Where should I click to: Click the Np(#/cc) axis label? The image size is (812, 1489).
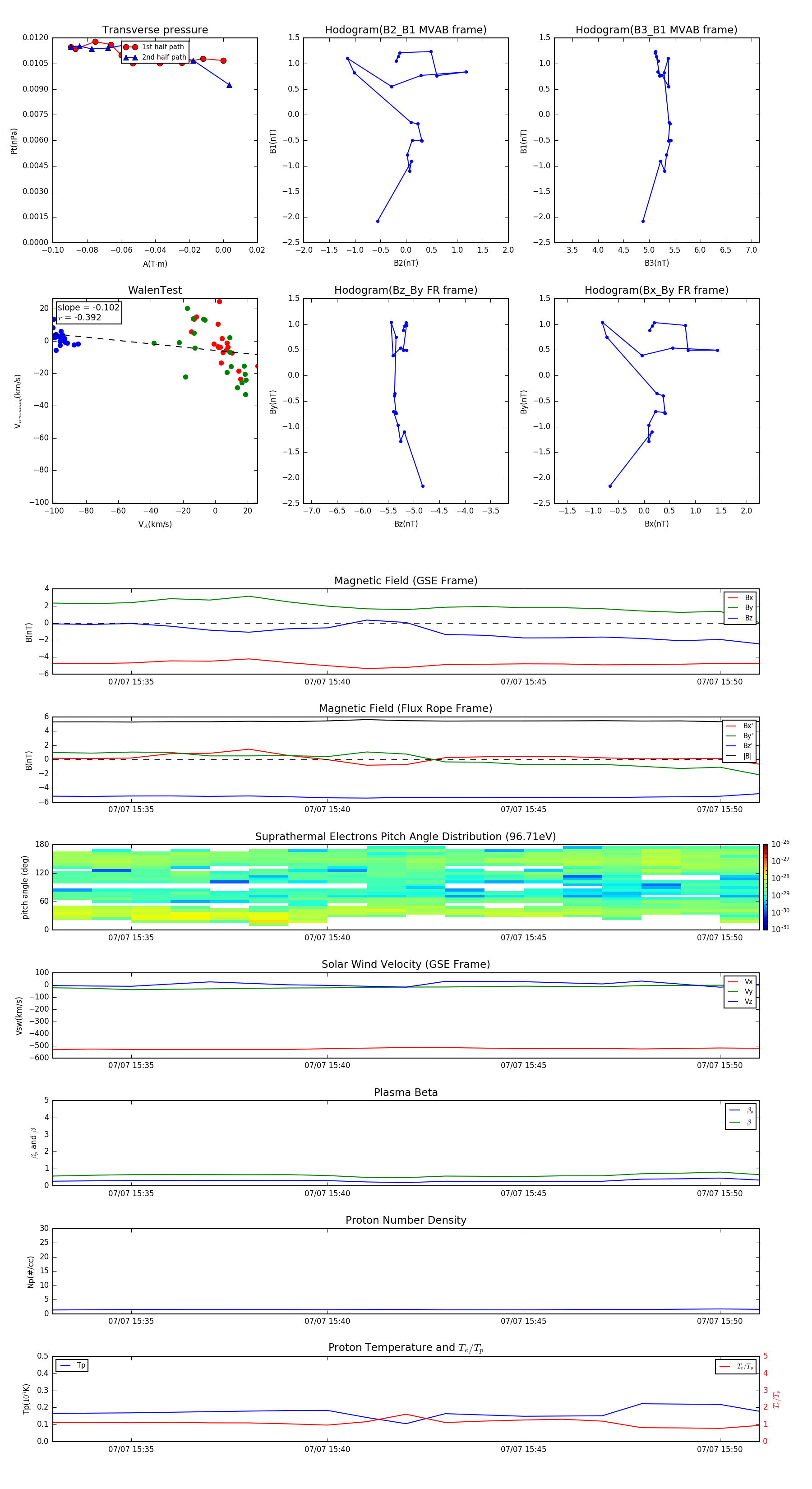31,1272
